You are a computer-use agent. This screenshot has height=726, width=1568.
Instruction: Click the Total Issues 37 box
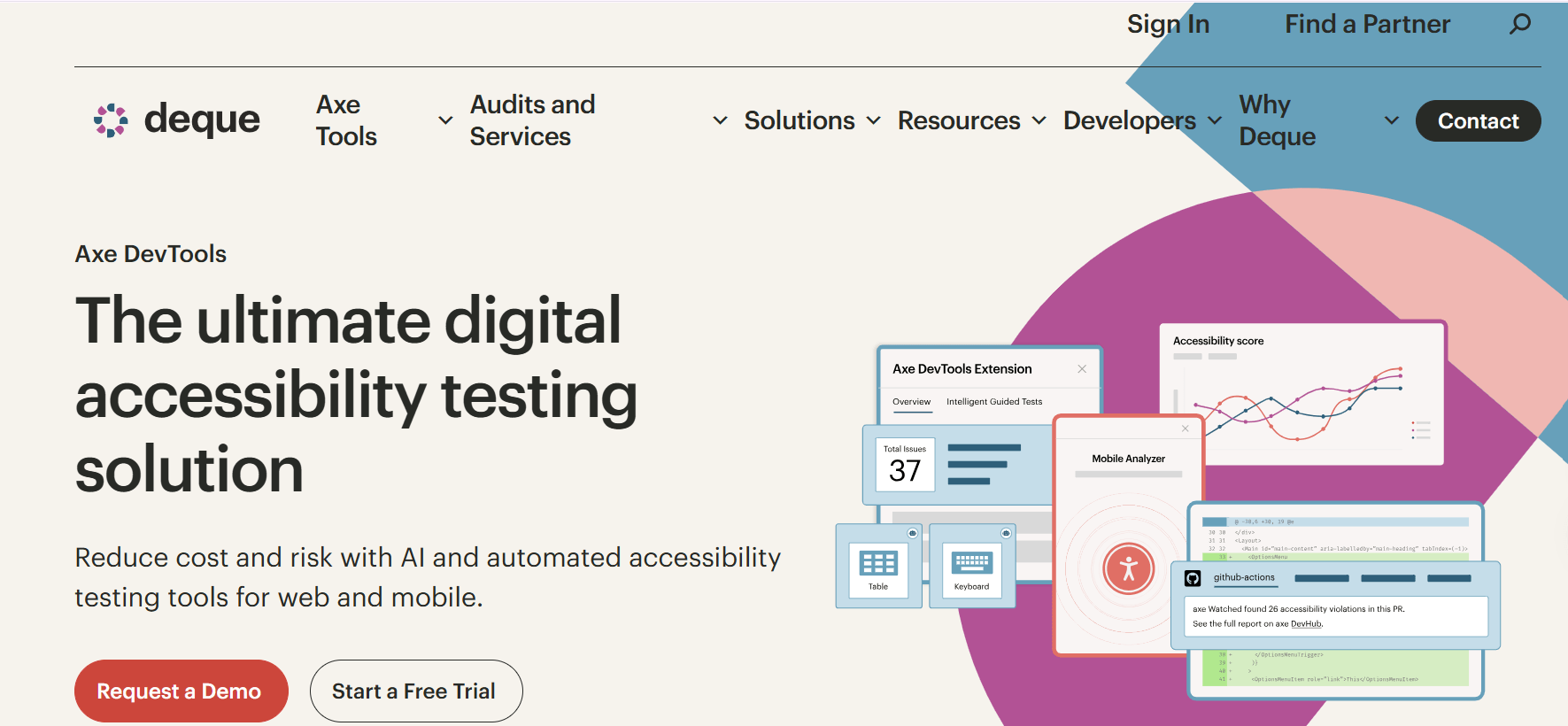(905, 465)
